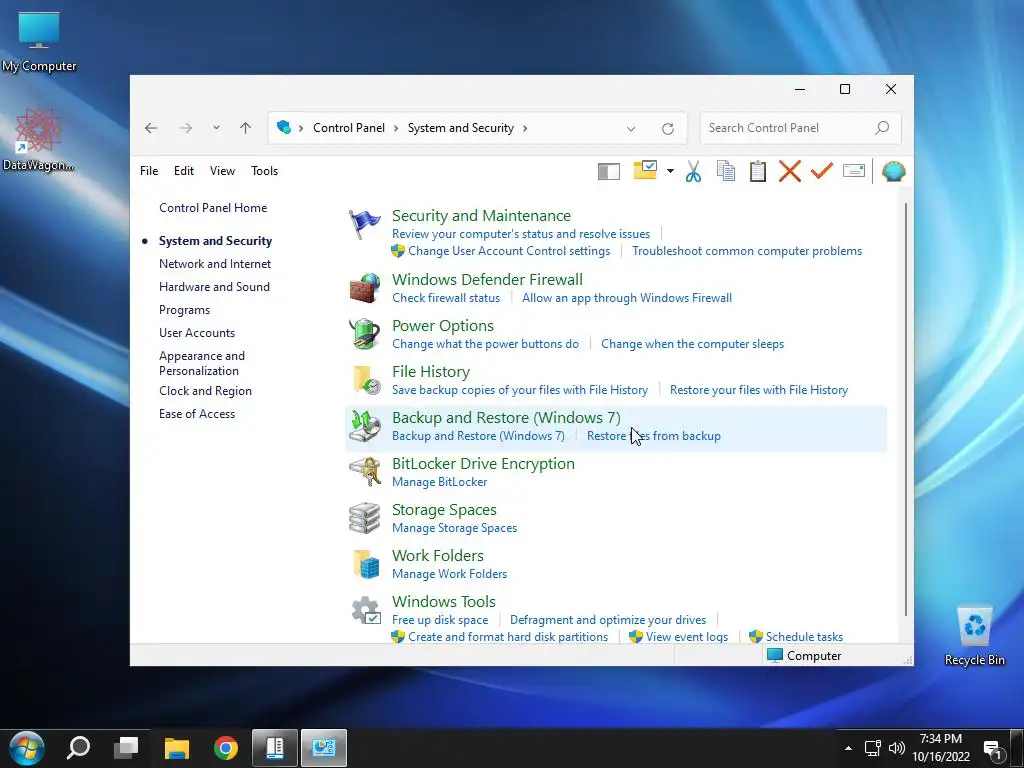1024x768 pixels.
Task: Click the taskbar Search magnifier
Action: 78,748
